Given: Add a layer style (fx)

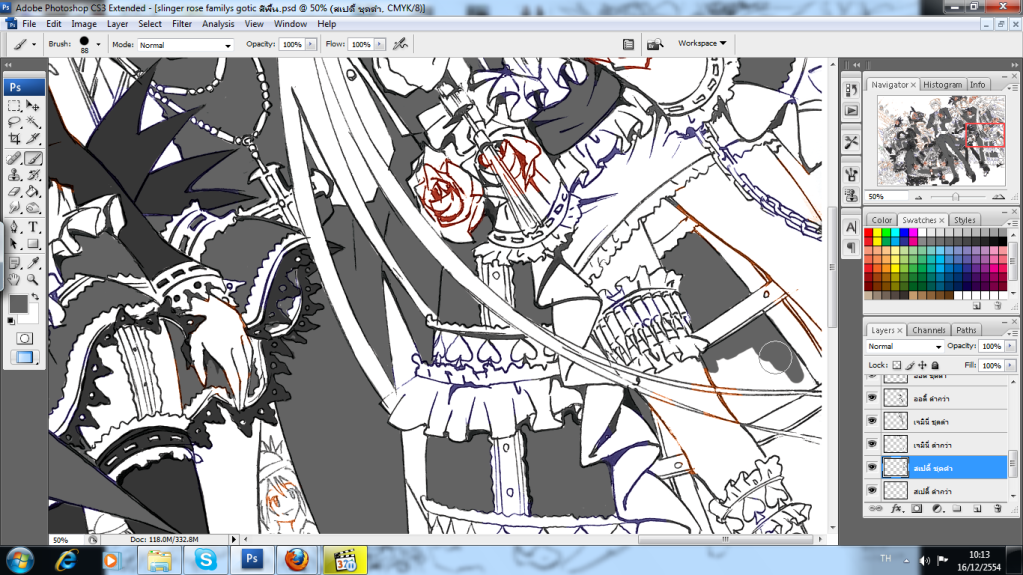Looking at the screenshot, I should [x=896, y=508].
